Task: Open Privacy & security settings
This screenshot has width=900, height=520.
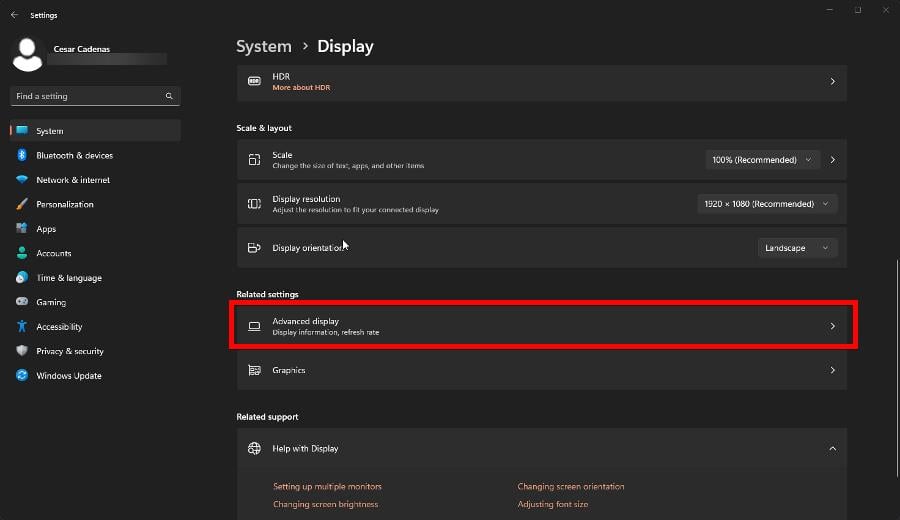Action: 95,351
